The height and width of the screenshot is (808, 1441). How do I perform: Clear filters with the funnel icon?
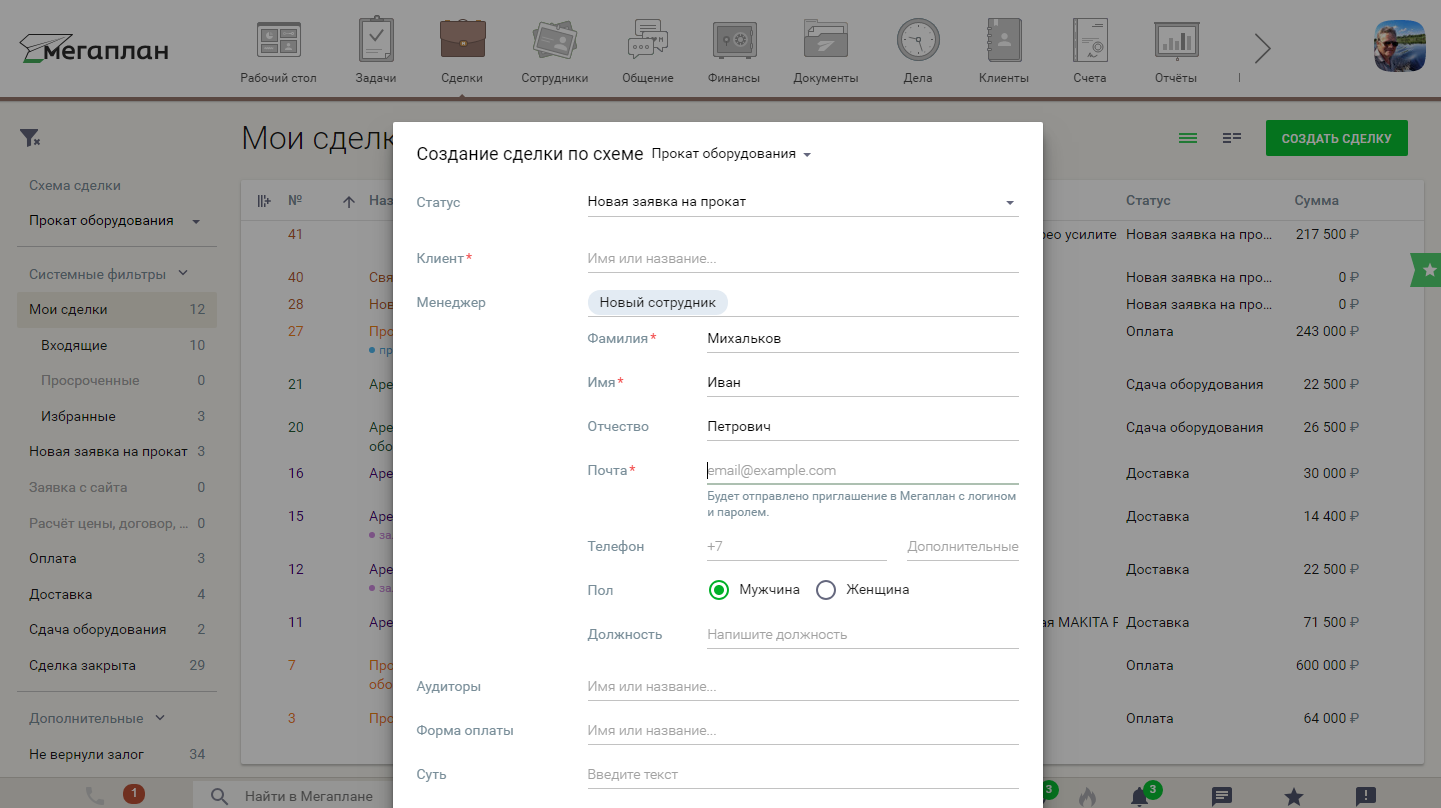click(30, 138)
